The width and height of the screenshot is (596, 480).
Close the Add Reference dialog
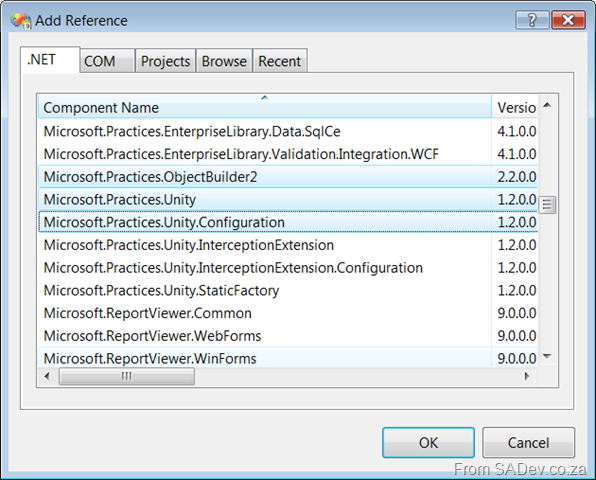click(568, 20)
